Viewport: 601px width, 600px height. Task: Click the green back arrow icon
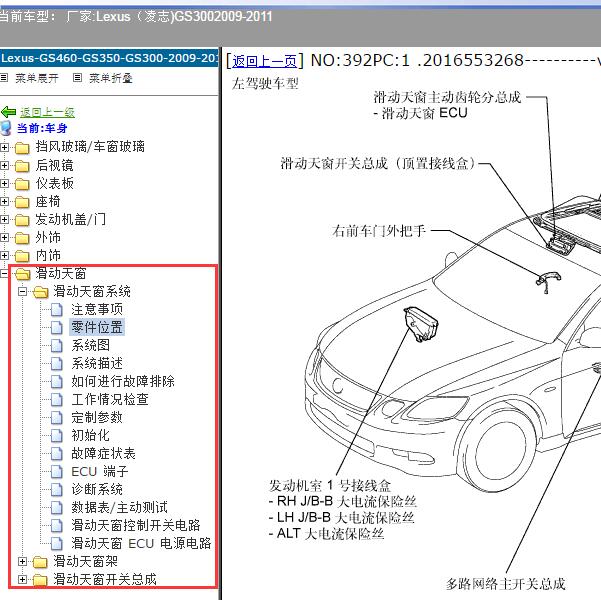(8, 112)
